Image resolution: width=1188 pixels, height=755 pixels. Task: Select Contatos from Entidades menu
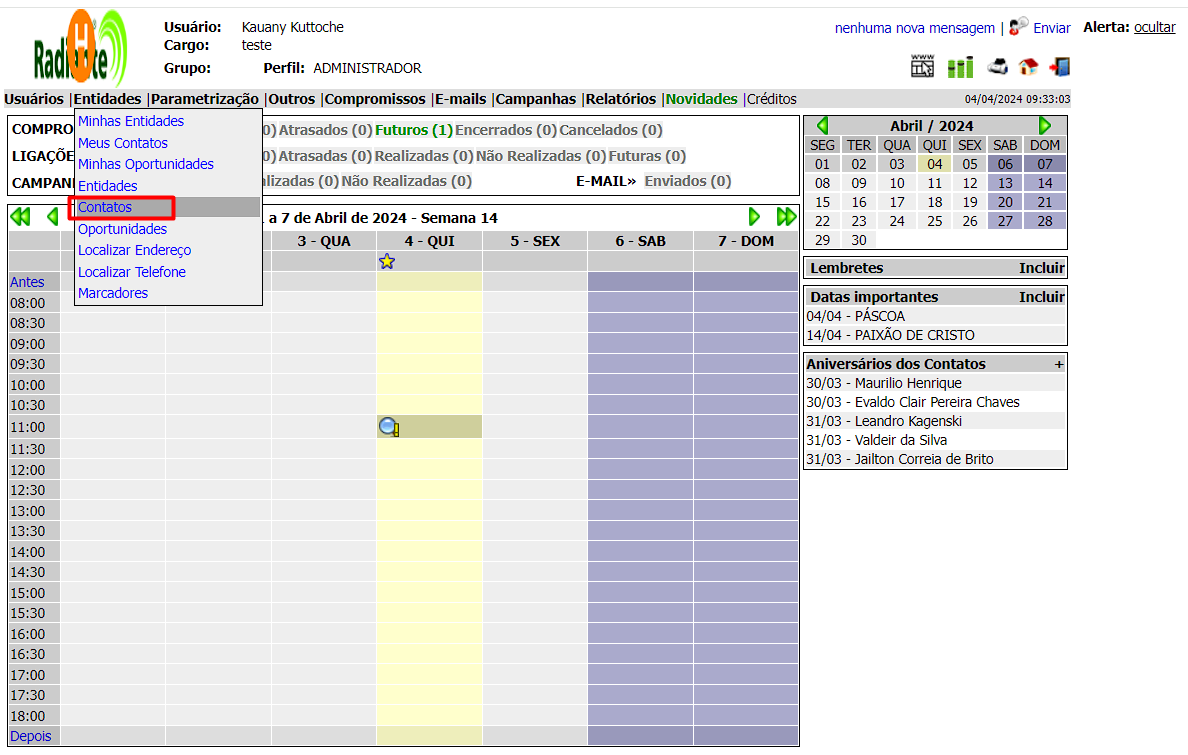pyautogui.click(x=105, y=208)
